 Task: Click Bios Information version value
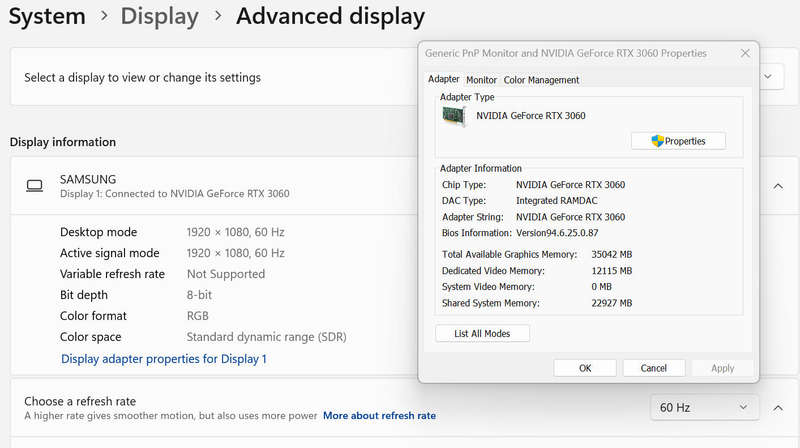[x=557, y=233]
